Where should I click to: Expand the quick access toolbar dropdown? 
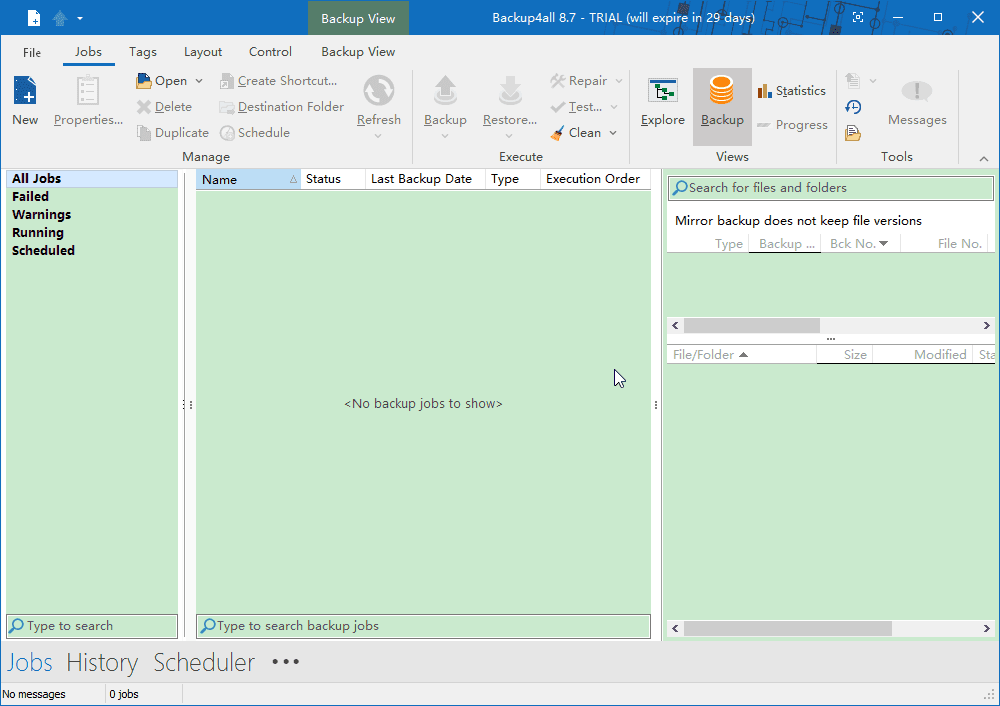pyautogui.click(x=80, y=18)
